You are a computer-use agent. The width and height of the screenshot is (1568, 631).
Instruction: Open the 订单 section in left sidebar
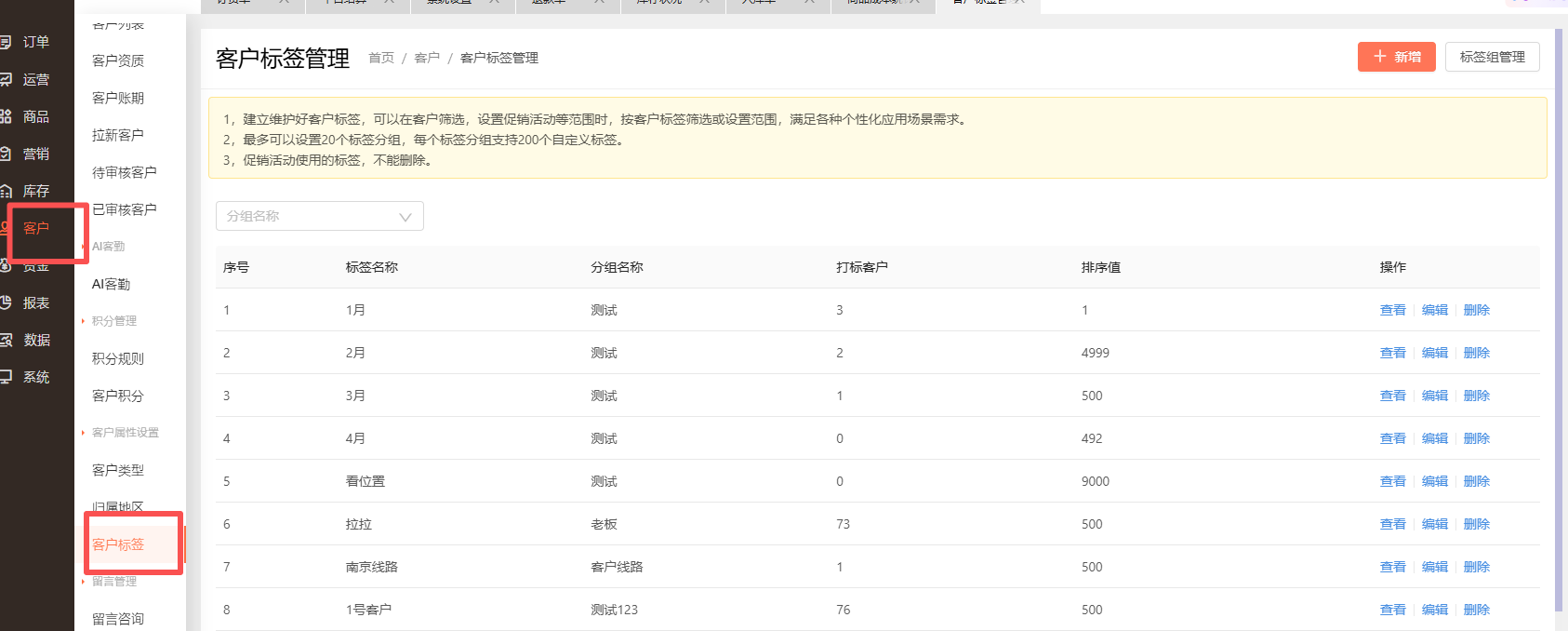(x=35, y=42)
